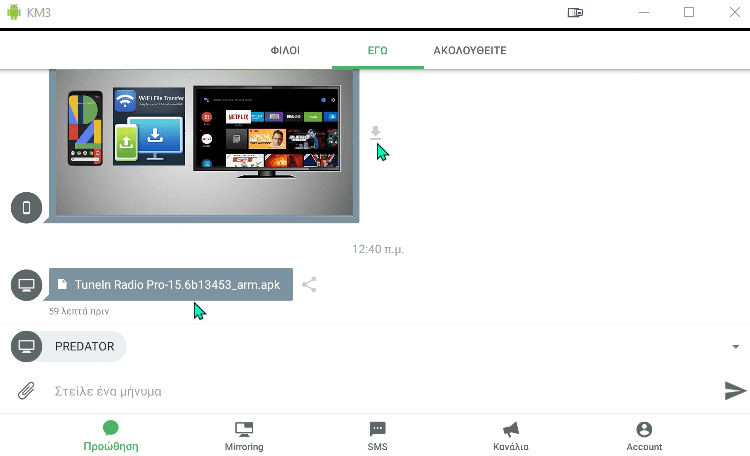Attach a file with the paperclip icon
This screenshot has width=750, height=456.
(26, 391)
